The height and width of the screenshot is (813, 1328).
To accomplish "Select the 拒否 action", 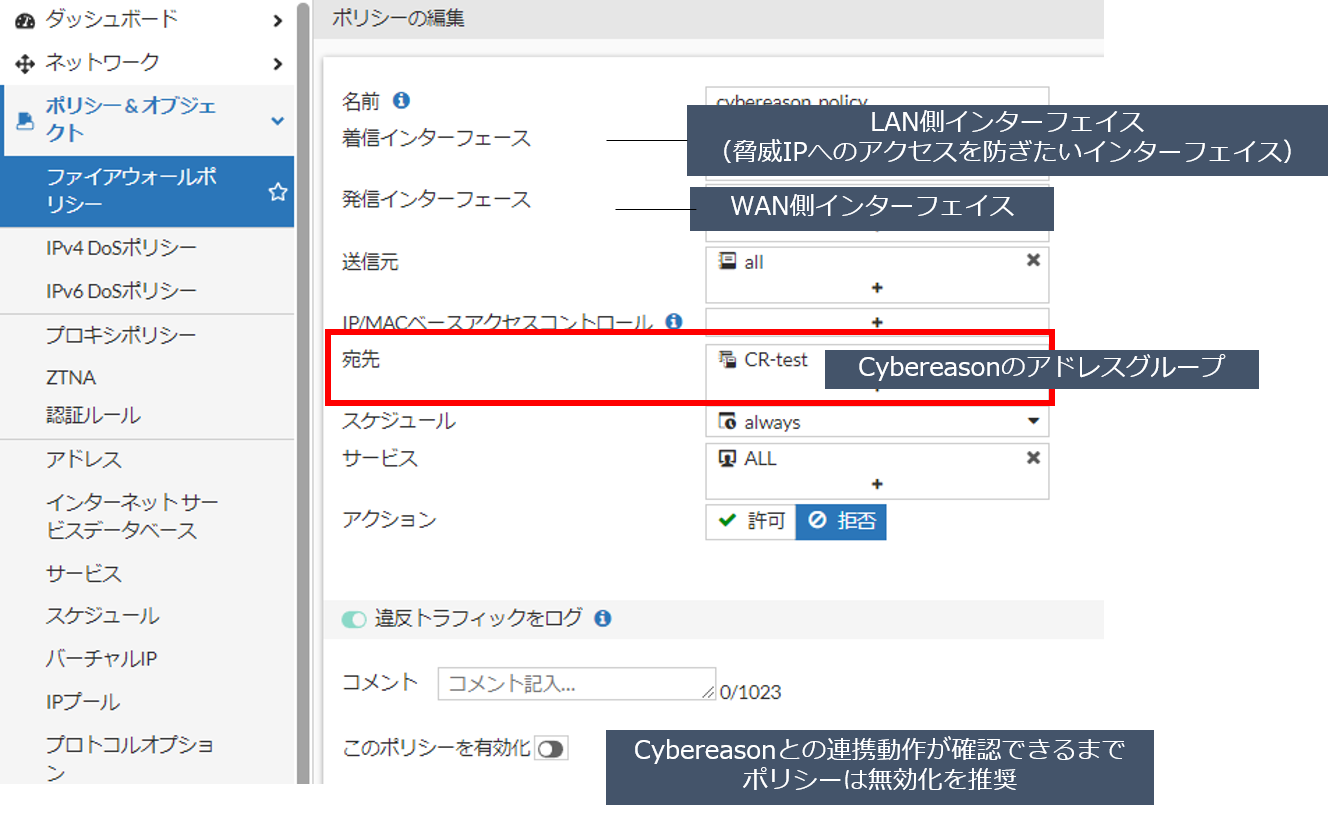I will (x=841, y=521).
